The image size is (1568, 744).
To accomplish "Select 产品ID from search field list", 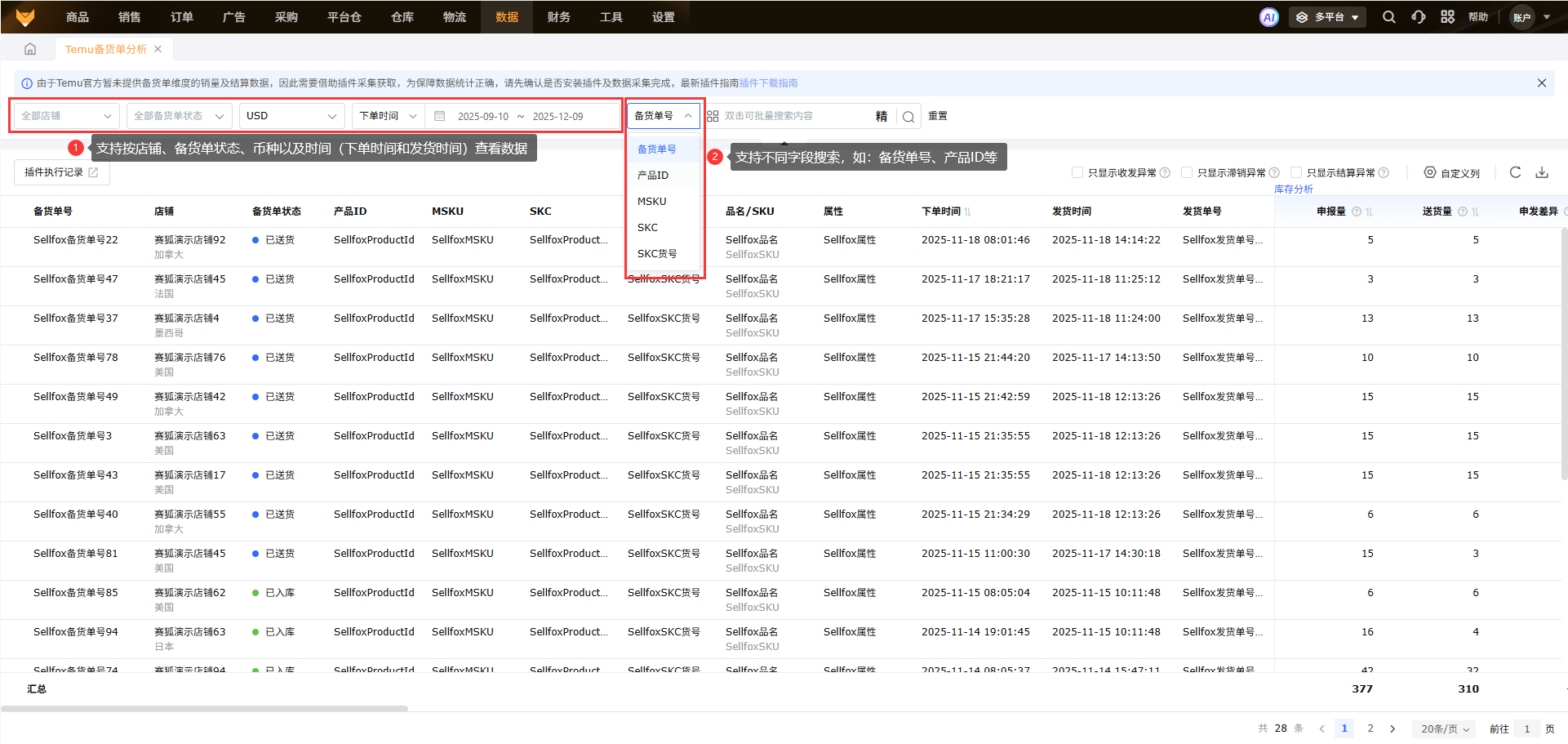I will pos(653,176).
